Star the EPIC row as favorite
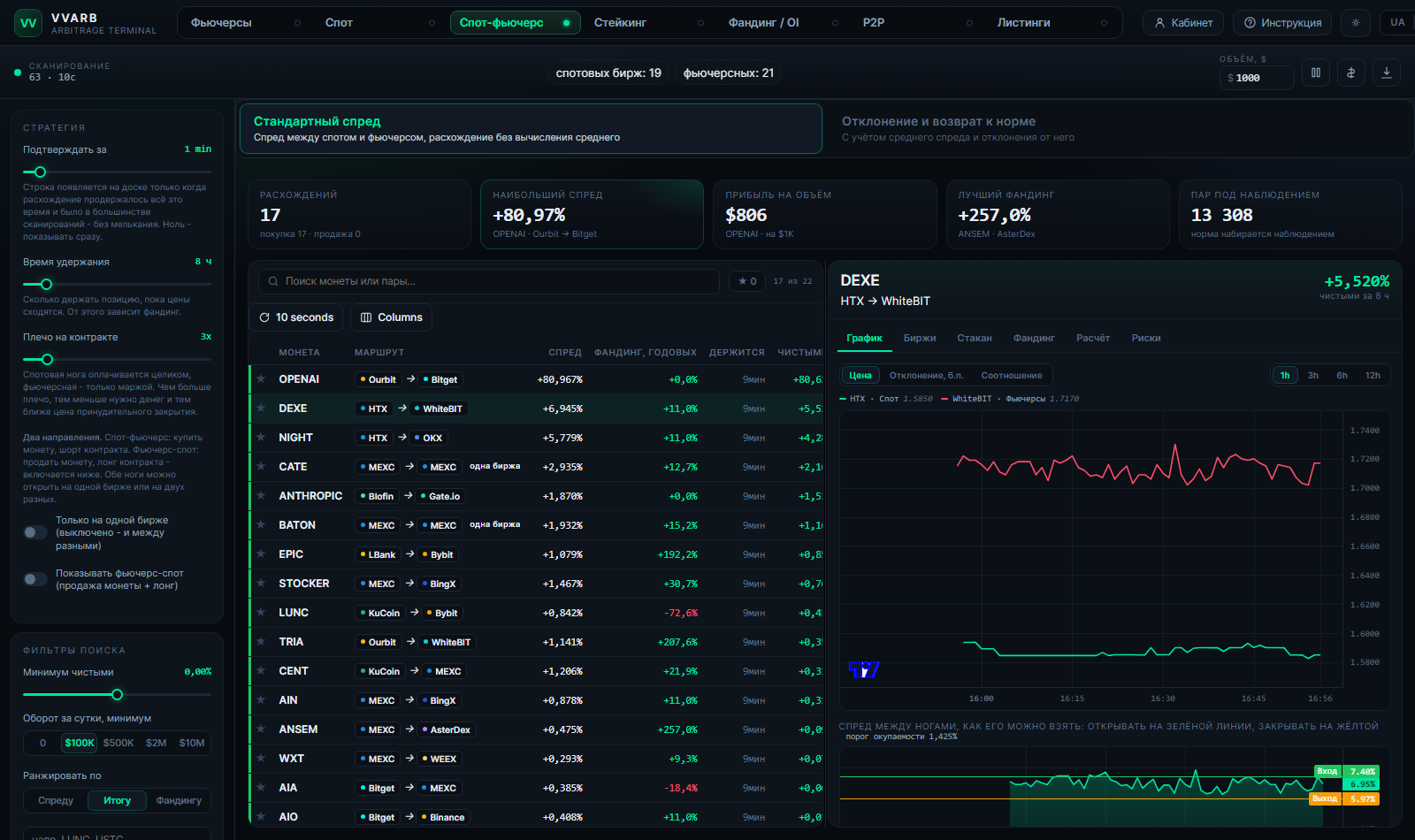Screen dimensions: 1415x840 pyautogui.click(x=261, y=554)
